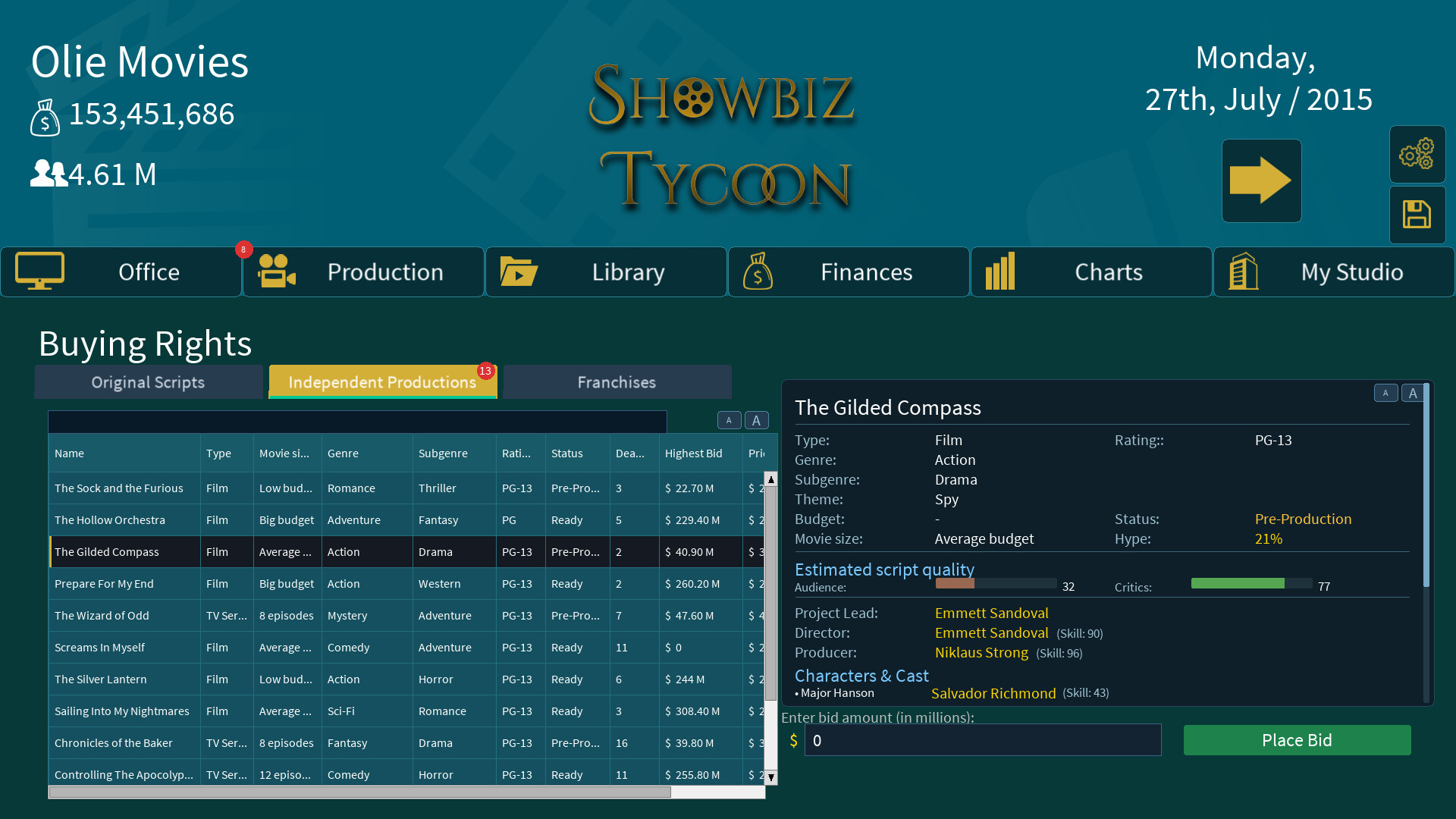Click the Pre-Production status value in details
Screen dimensions: 1456x819
[x=1303, y=519]
